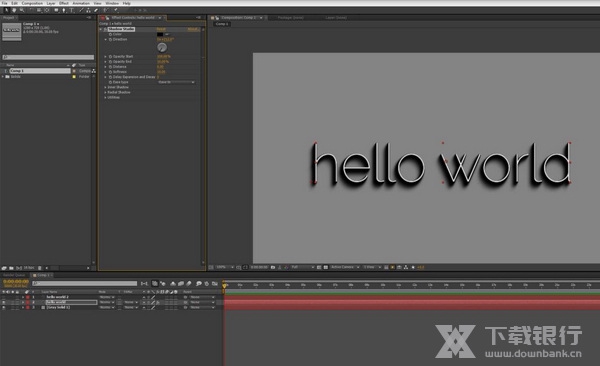Click the Opacity End percentage value
This screenshot has height=366, width=600.
click(x=163, y=61)
